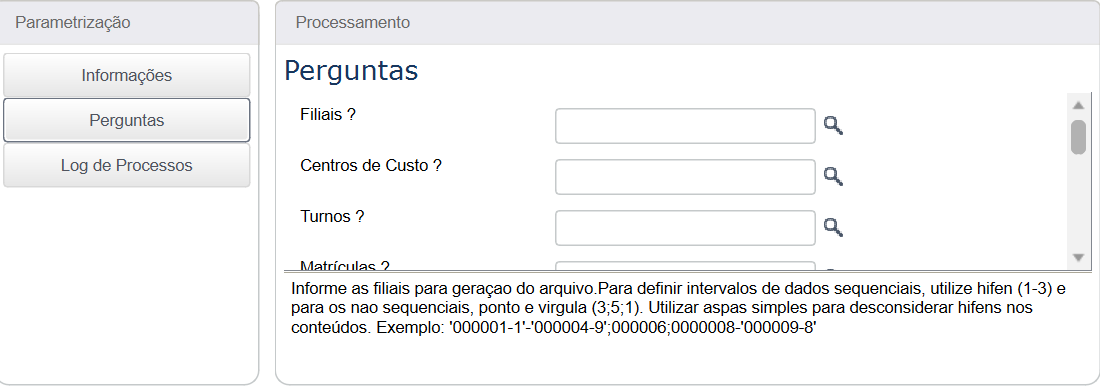Show the Log de Processos section

126,166
